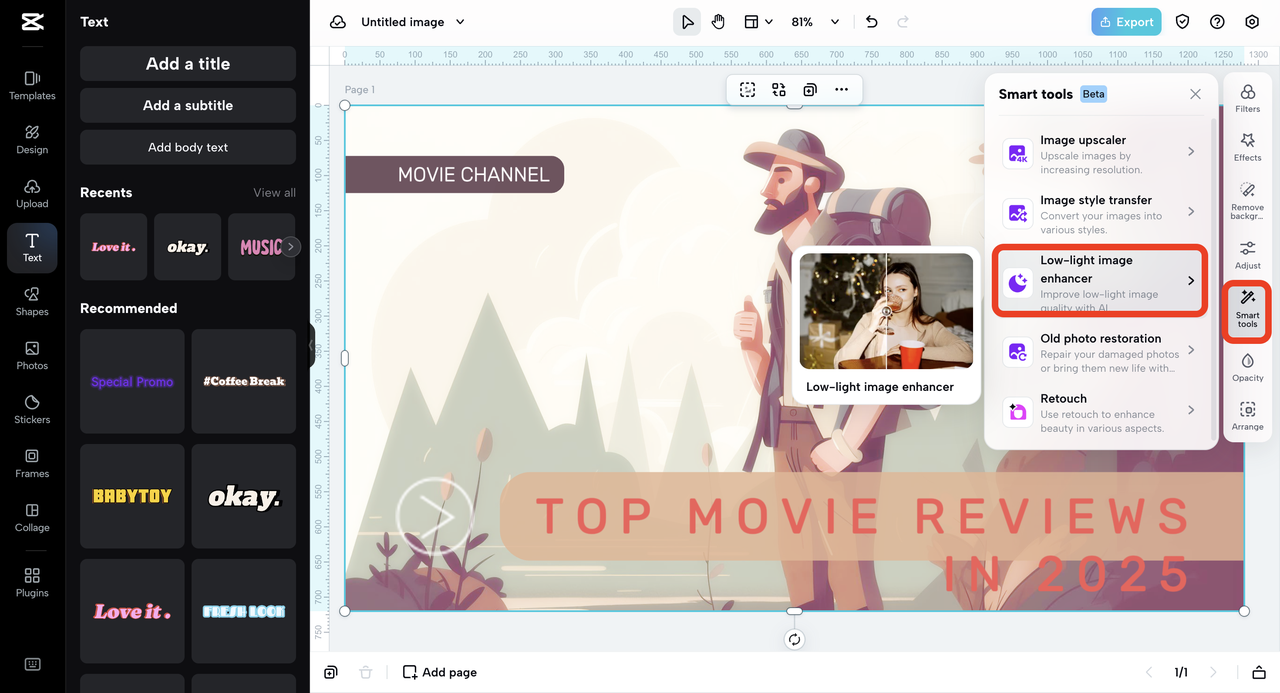Expand the 81% zoom dropdown
This screenshot has width=1280, height=693.
[x=835, y=22]
